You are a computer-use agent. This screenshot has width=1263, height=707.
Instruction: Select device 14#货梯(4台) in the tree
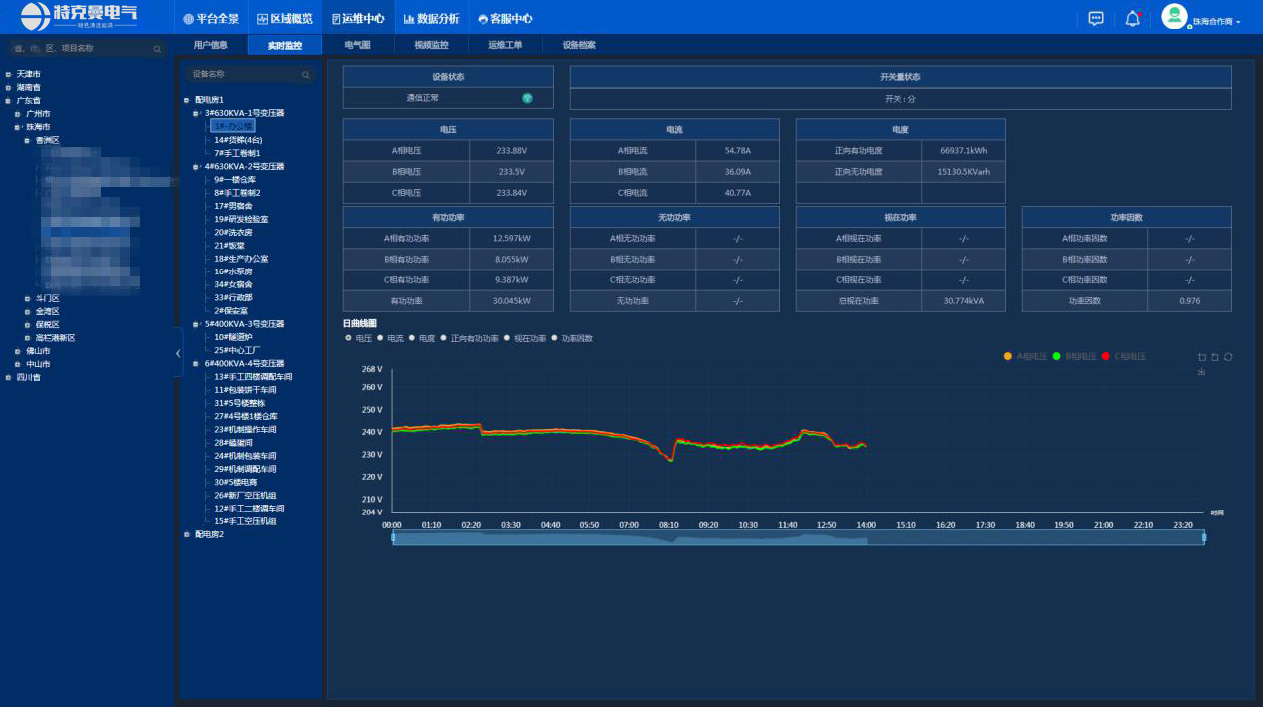coord(237,140)
